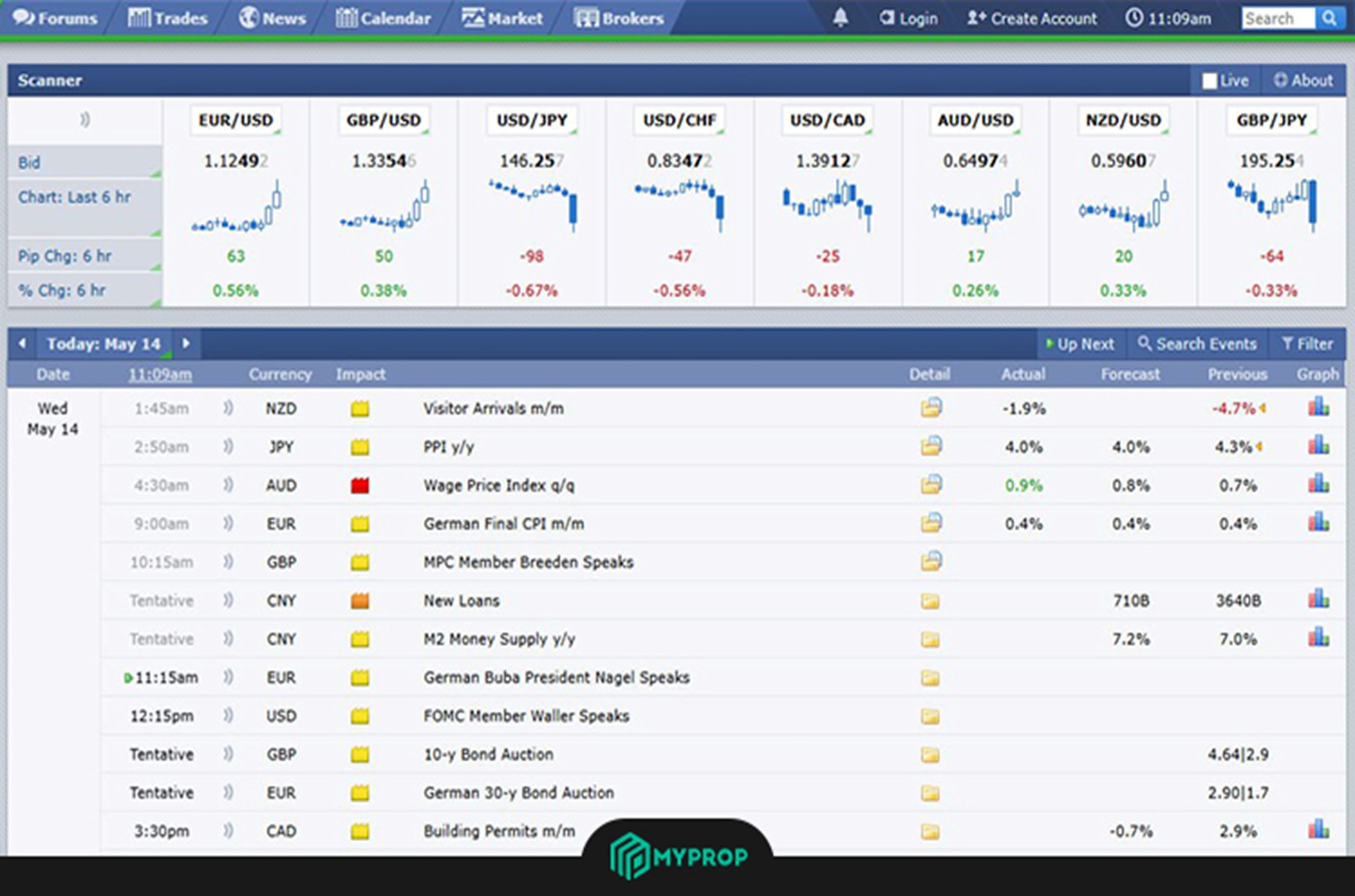Go to previous day arrow
Image resolution: width=1355 pixels, height=896 pixels.
22,343
